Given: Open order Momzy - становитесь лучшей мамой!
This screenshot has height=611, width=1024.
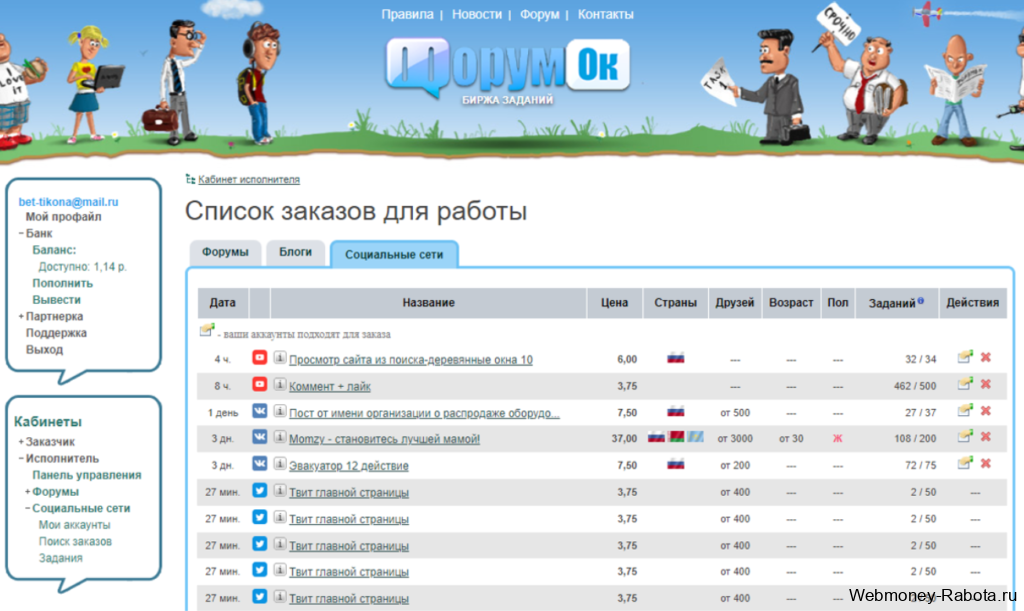Looking at the screenshot, I should 384,439.
